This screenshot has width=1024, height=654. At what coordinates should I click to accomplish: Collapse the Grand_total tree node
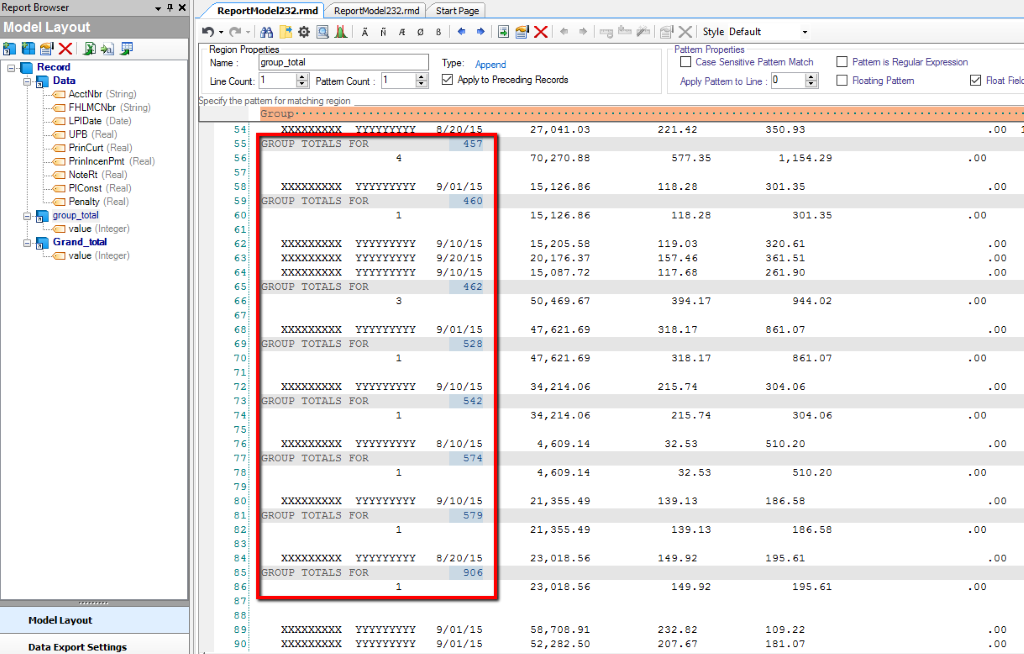click(x=27, y=242)
